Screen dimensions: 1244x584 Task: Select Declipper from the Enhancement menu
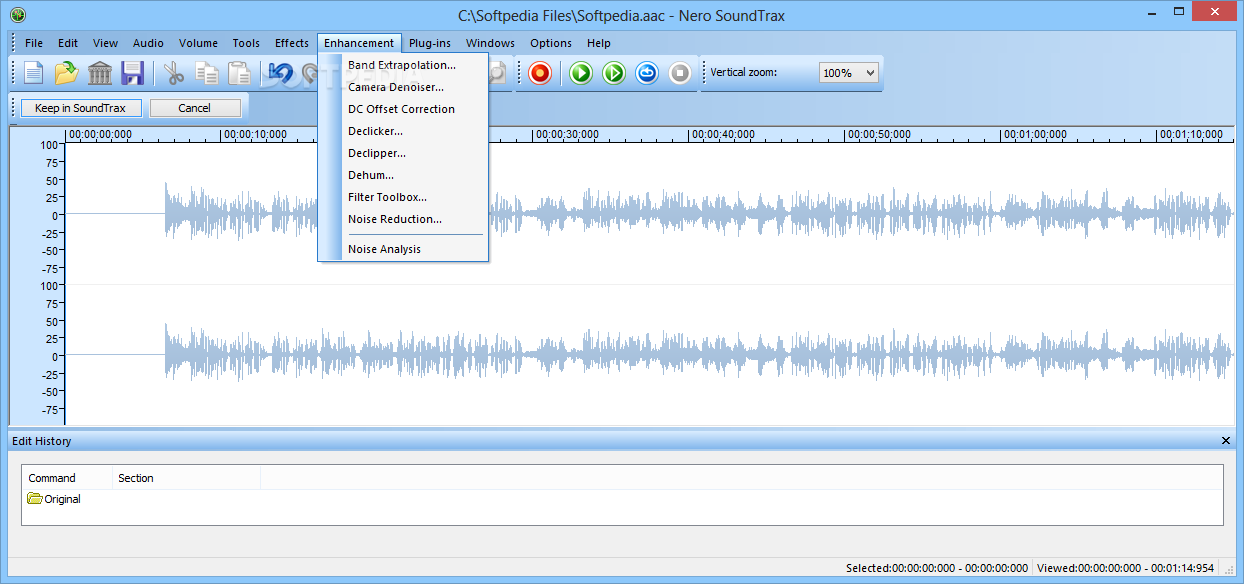click(403, 153)
